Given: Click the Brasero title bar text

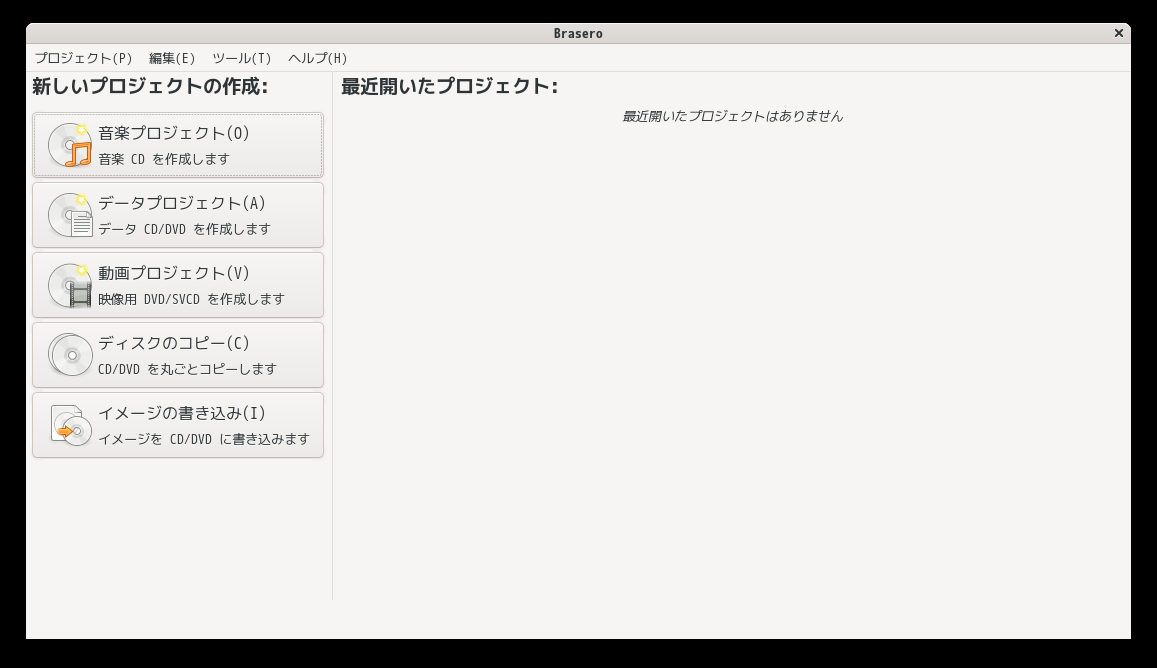Looking at the screenshot, I should (578, 33).
